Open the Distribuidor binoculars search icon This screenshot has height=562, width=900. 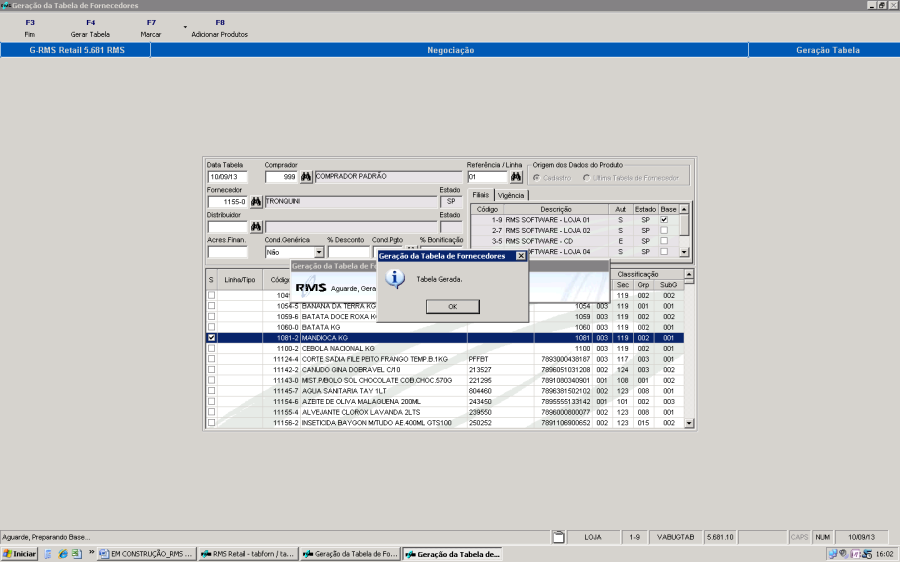[256, 227]
